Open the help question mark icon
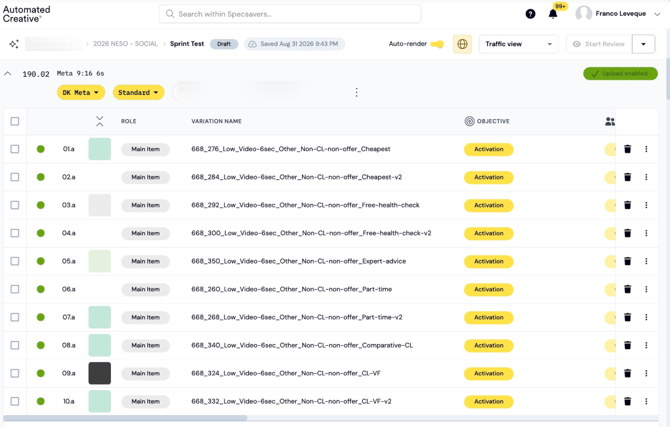This screenshot has height=427, width=670. 530,14
